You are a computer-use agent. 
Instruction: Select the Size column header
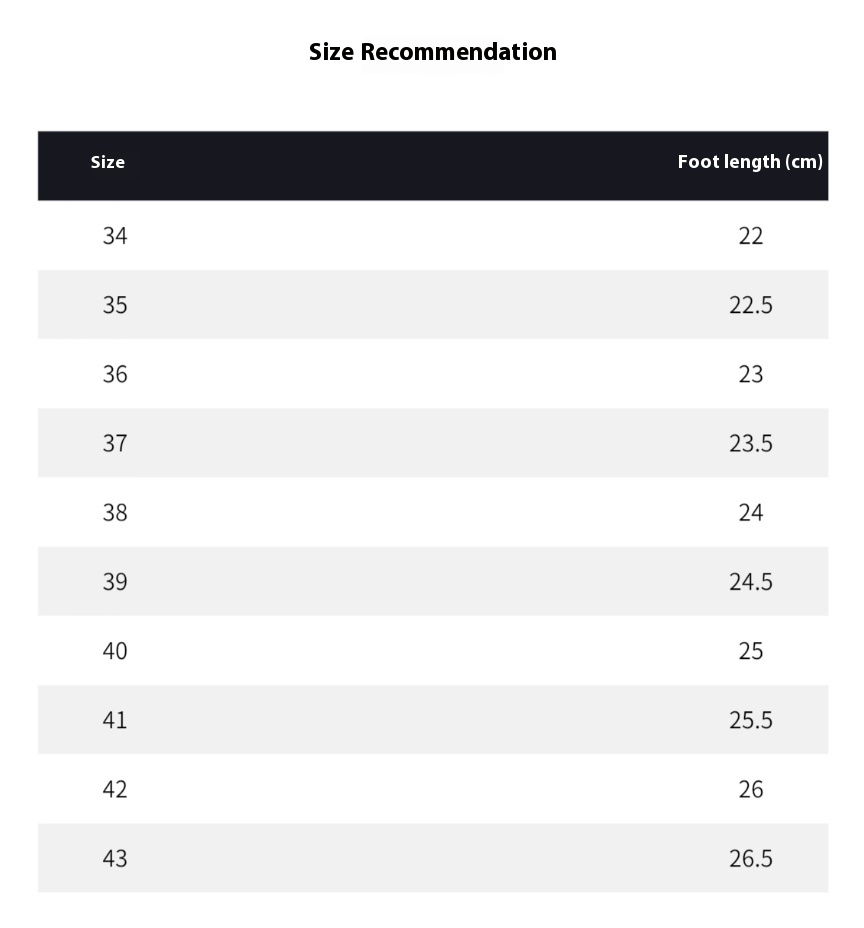108,162
